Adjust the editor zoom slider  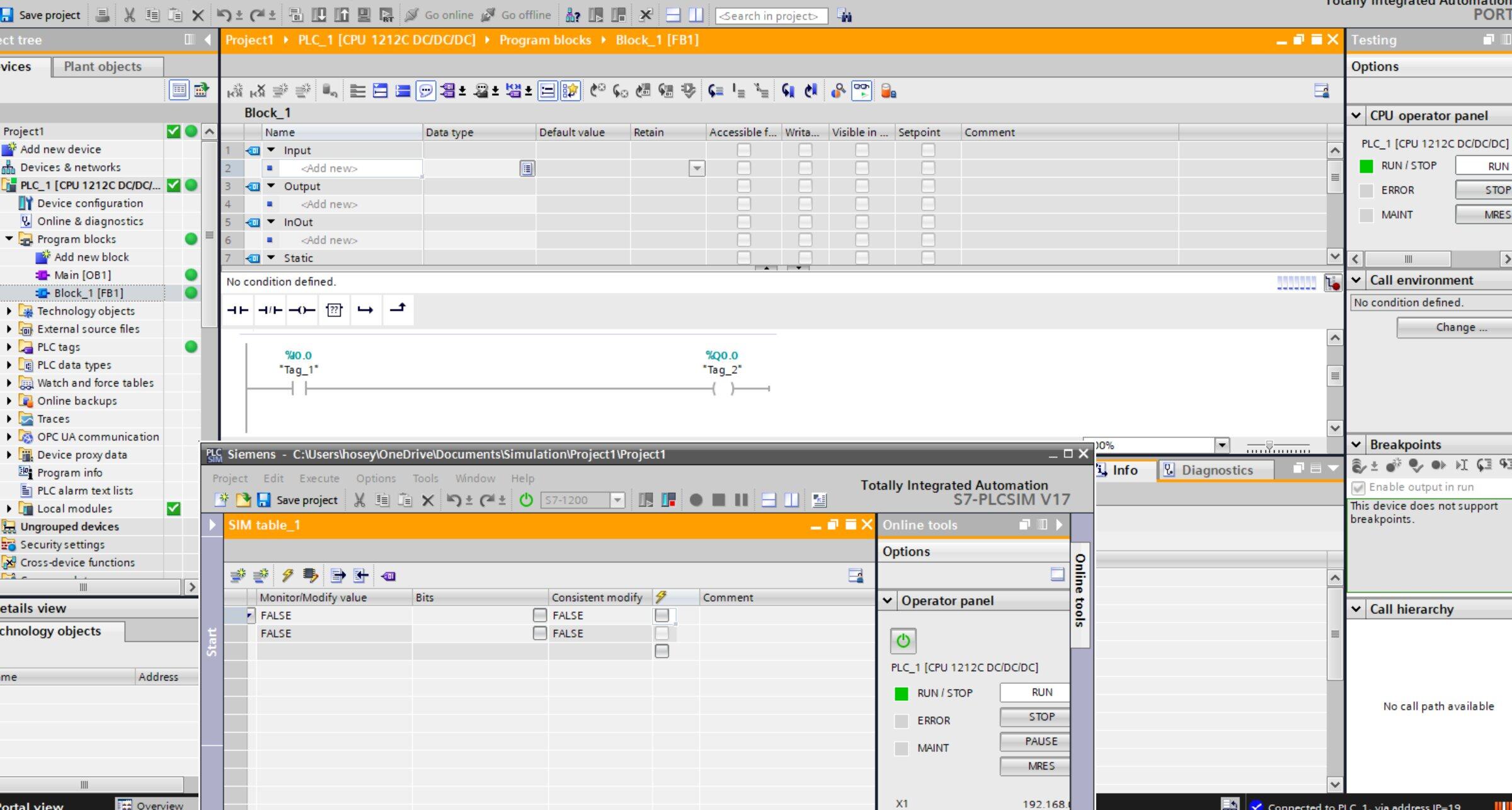pyautogui.click(x=1269, y=446)
